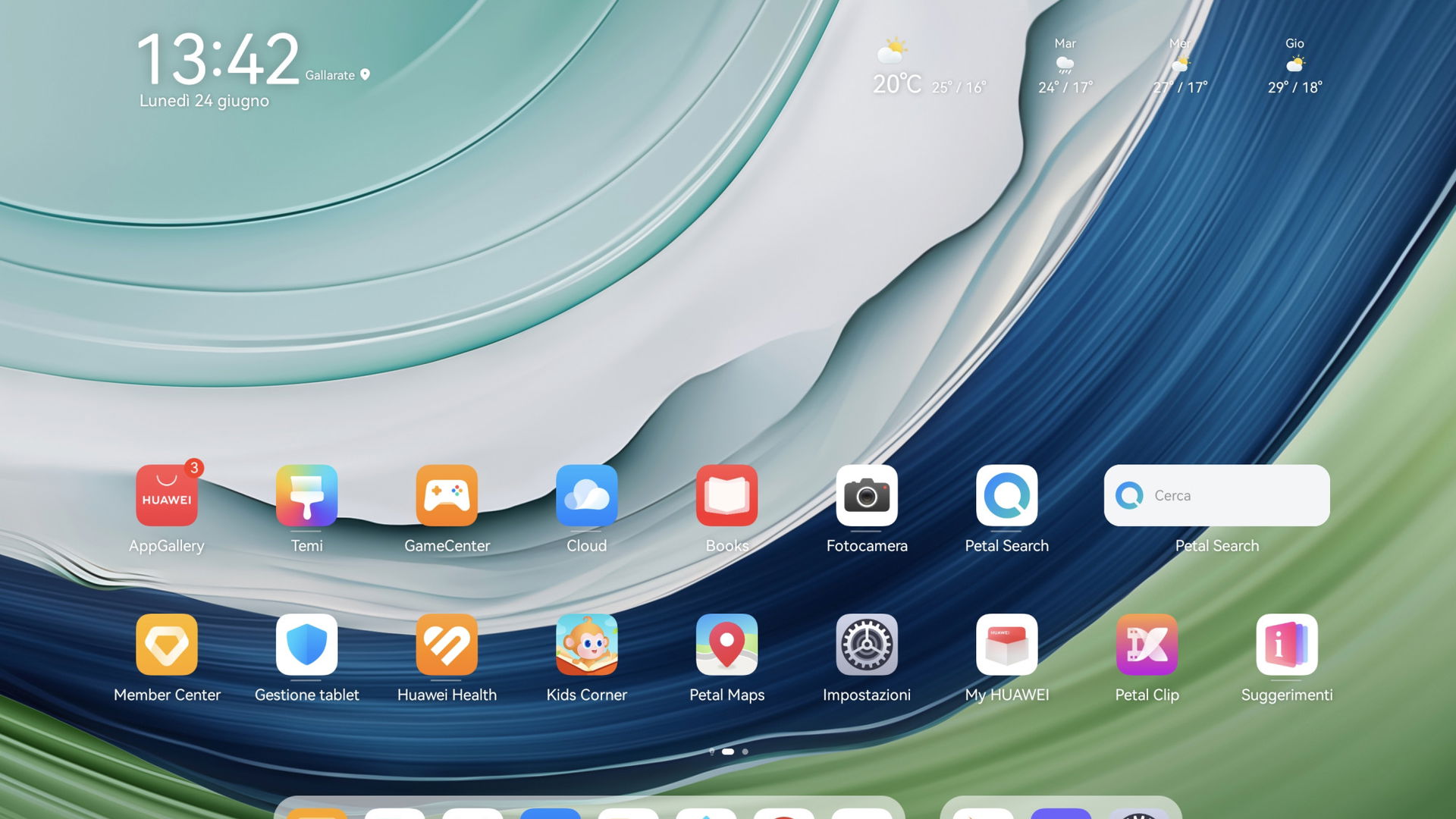Tap Wednesday forecast 27° / 17°

[x=1180, y=67]
